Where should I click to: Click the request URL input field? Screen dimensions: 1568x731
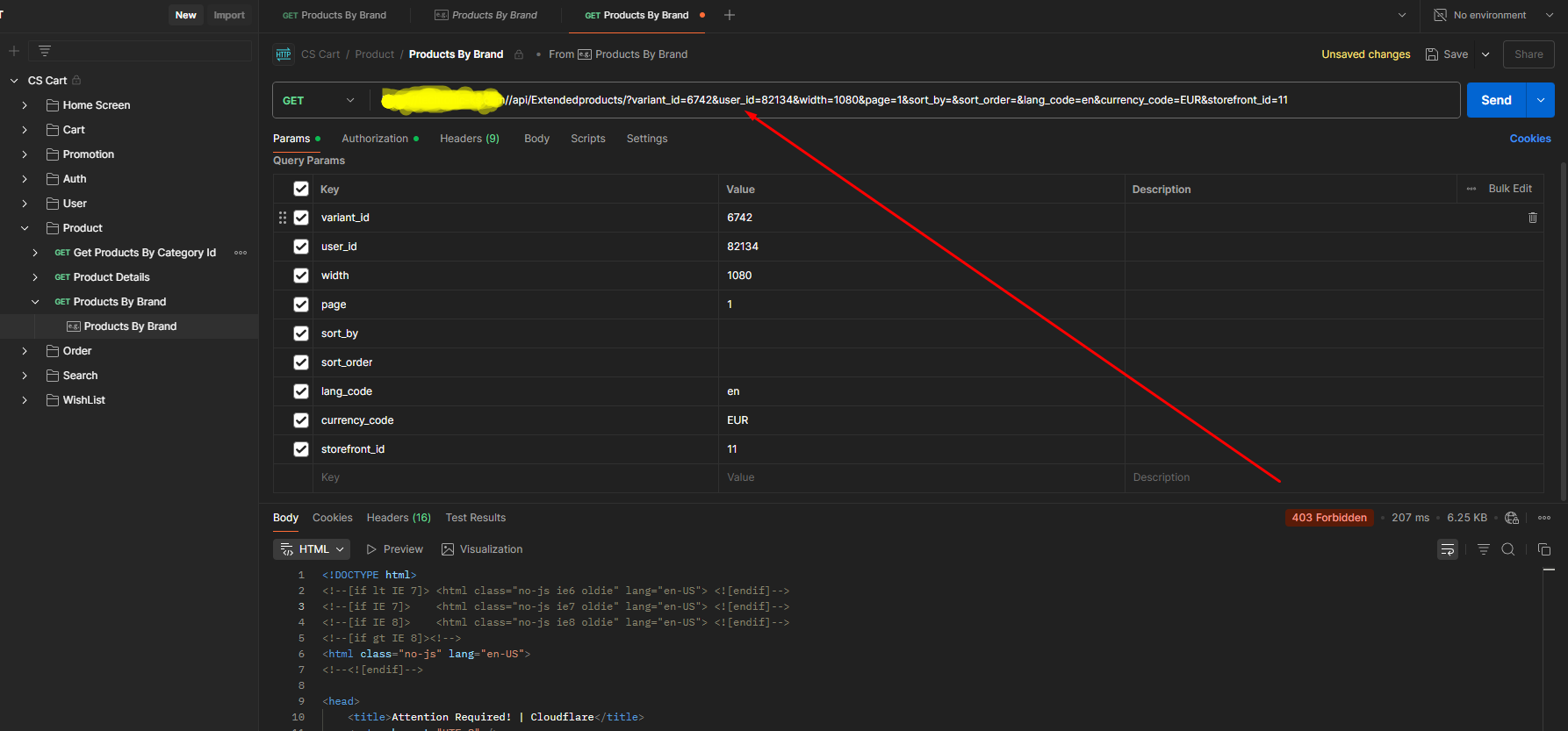coord(916,100)
